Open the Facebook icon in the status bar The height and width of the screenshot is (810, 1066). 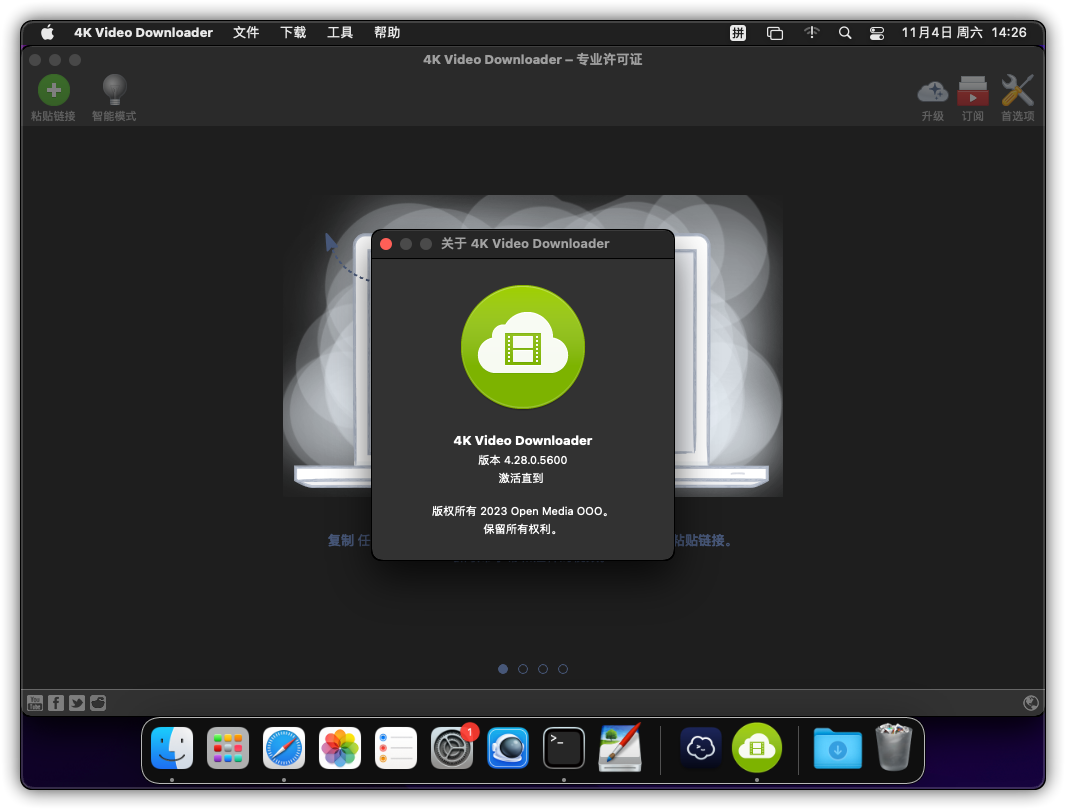(x=56, y=703)
